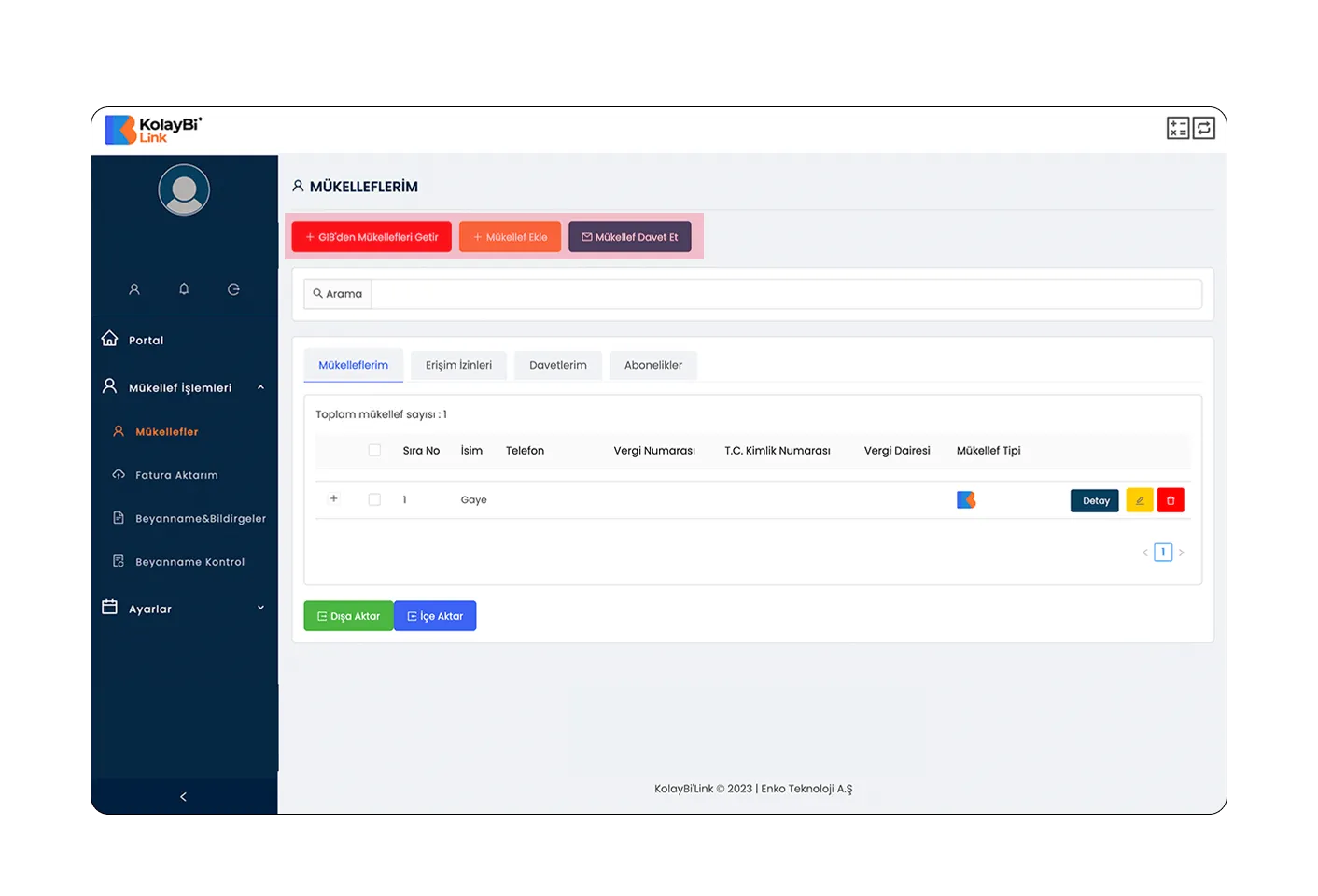This screenshot has width=1318, height=896.
Task: Go to previous page arrow
Action: [1145, 553]
